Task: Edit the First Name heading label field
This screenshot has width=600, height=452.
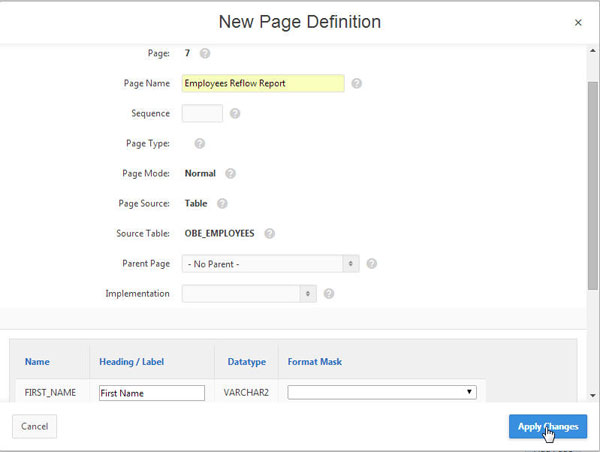Action: tap(151, 393)
